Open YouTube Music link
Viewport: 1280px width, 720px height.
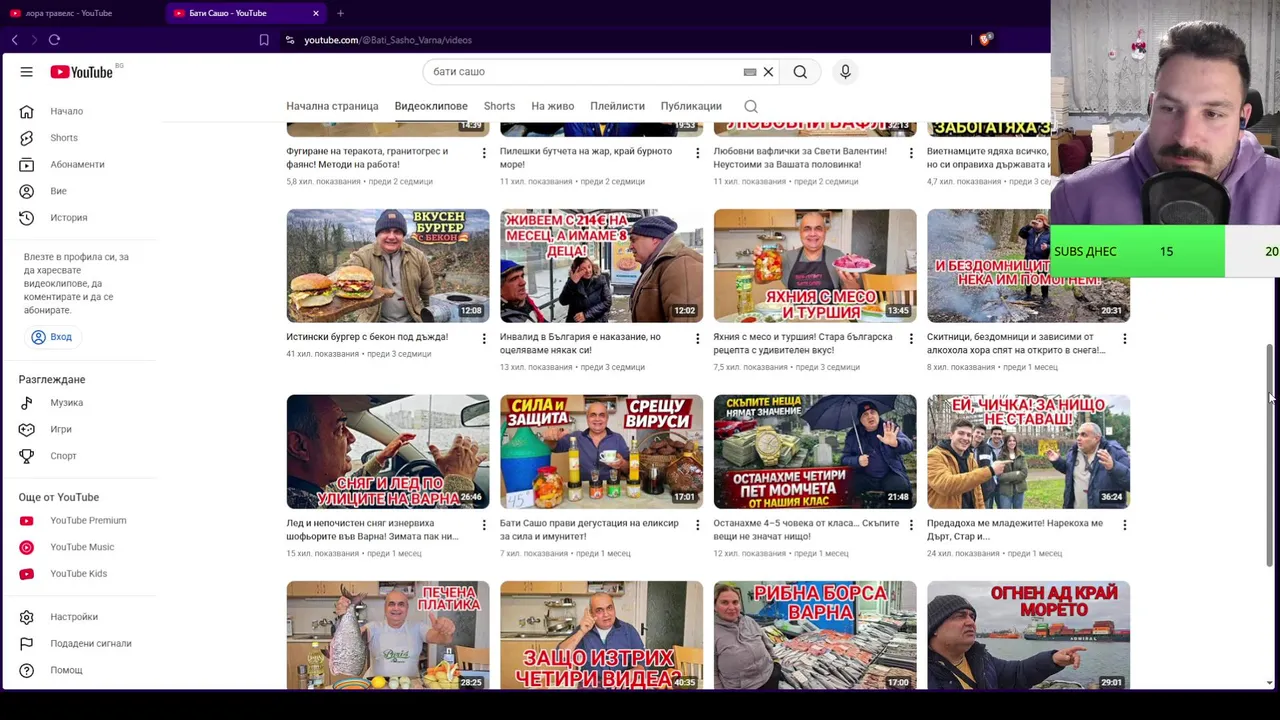click(84, 547)
